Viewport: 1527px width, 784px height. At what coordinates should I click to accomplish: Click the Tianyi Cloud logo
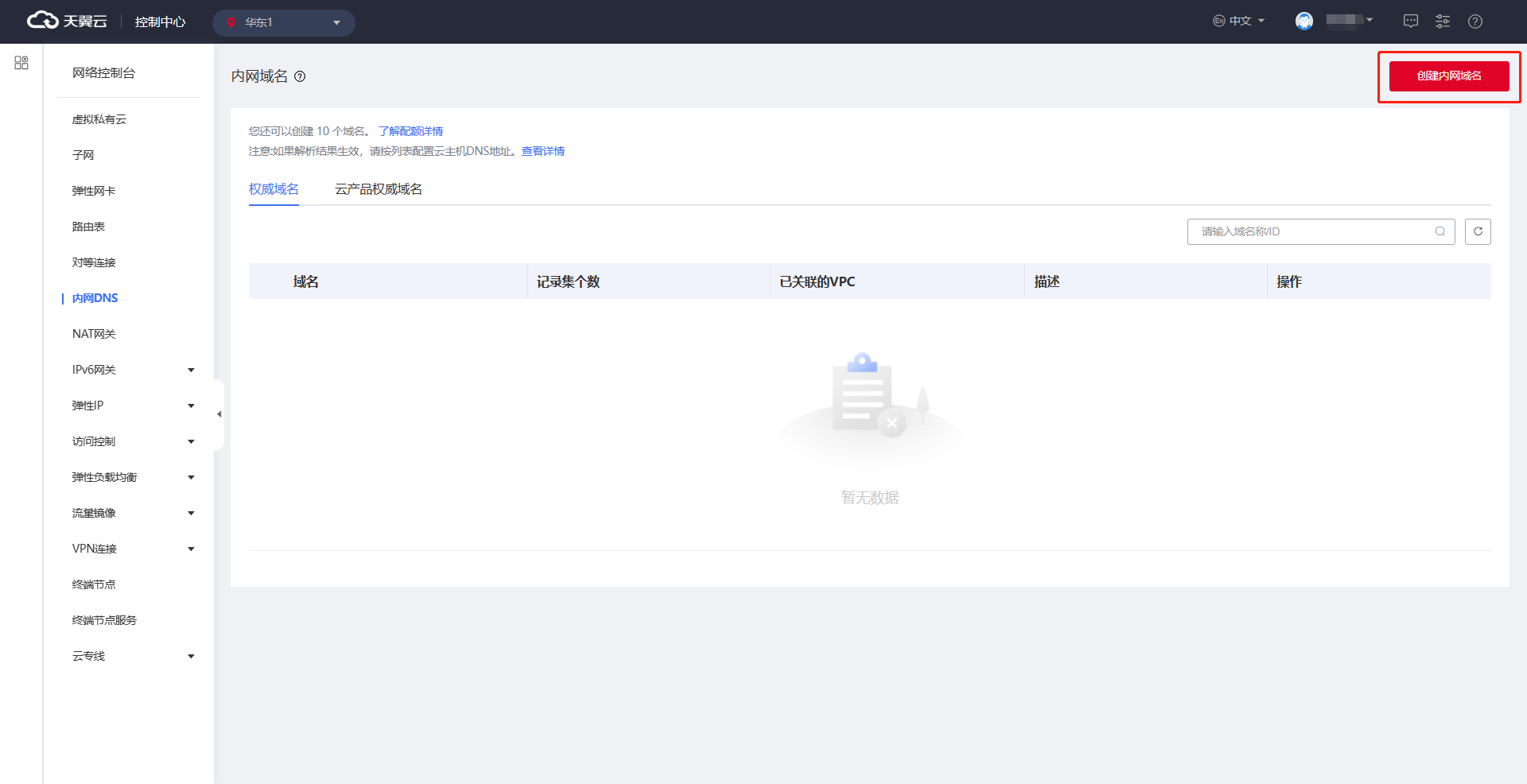67,21
